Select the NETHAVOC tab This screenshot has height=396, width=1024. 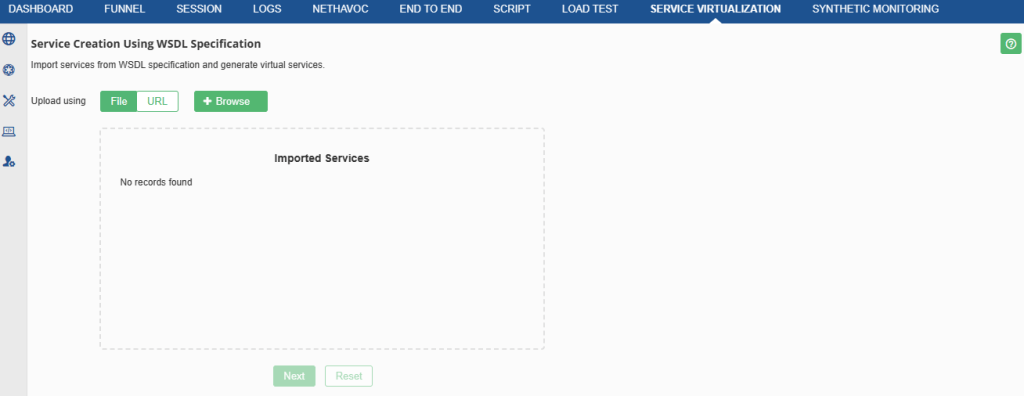pyautogui.click(x=340, y=9)
